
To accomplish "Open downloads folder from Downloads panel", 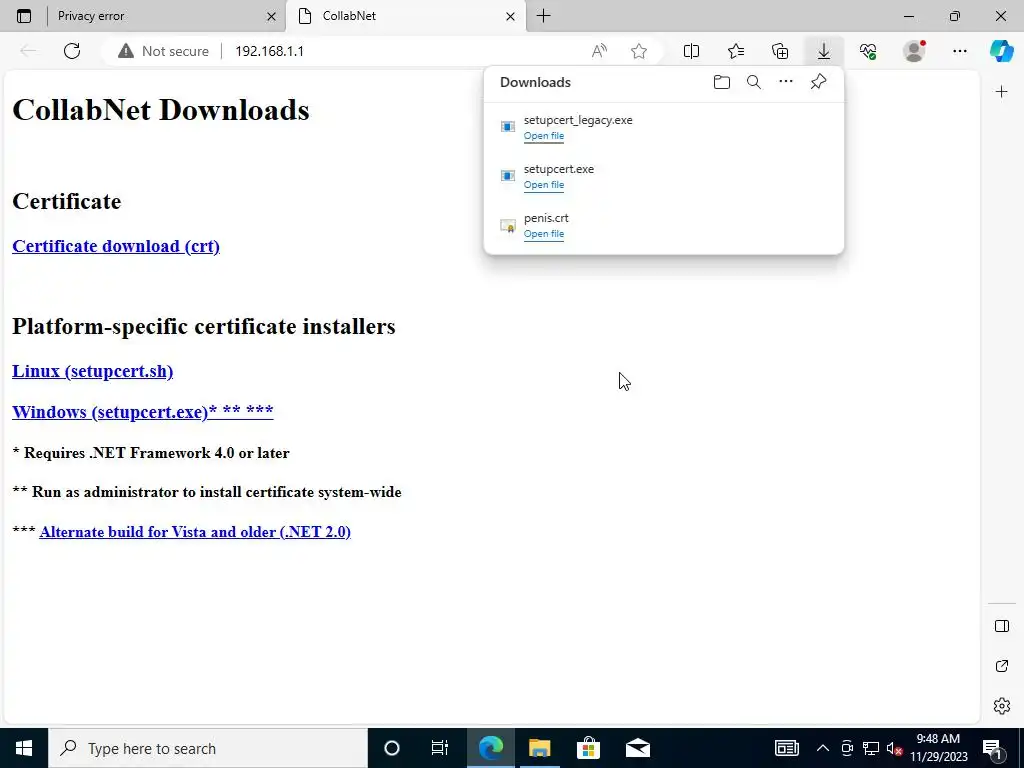I will (722, 82).
